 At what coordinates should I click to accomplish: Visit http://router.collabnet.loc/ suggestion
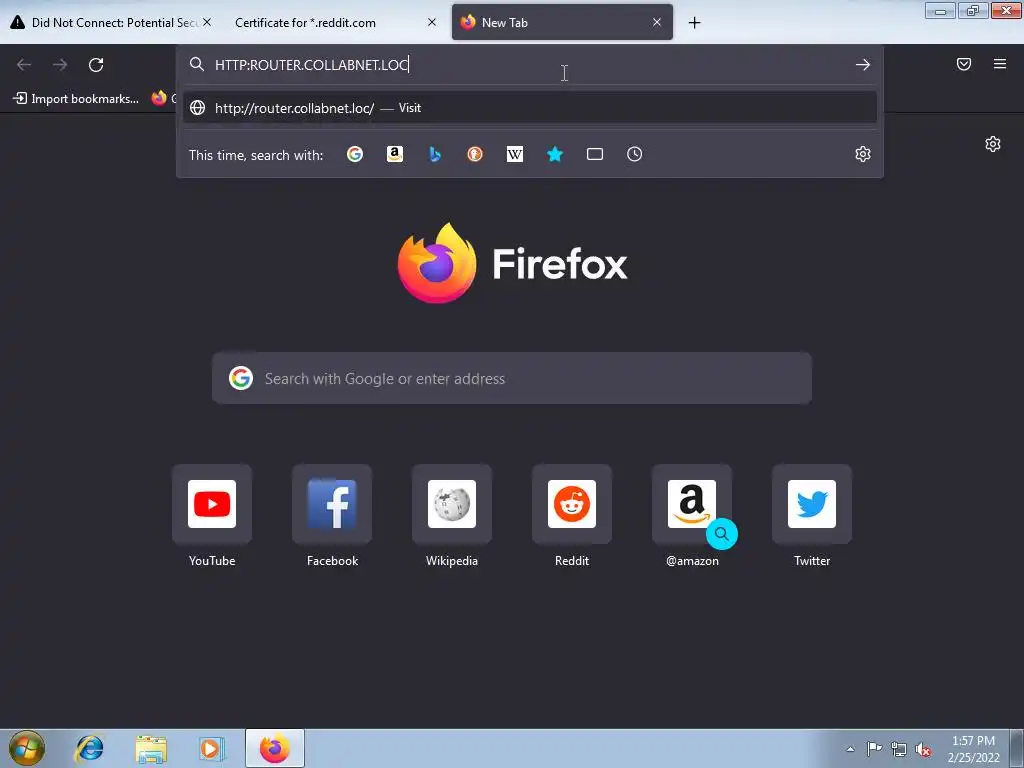530,108
